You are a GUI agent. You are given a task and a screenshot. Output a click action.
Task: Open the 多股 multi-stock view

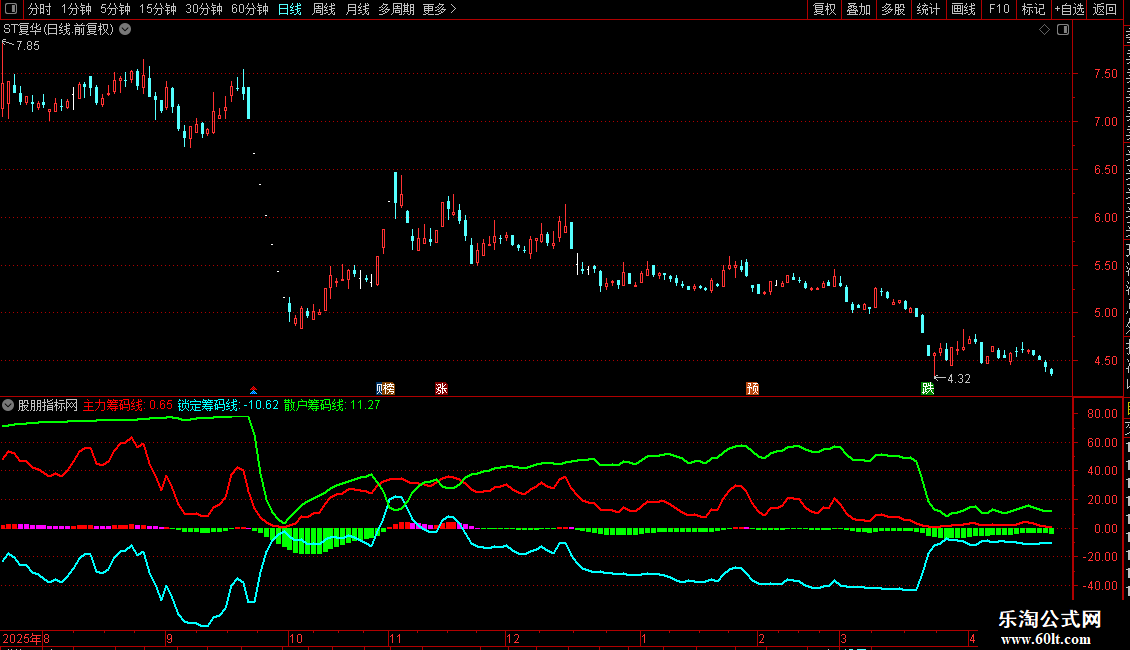(x=893, y=9)
